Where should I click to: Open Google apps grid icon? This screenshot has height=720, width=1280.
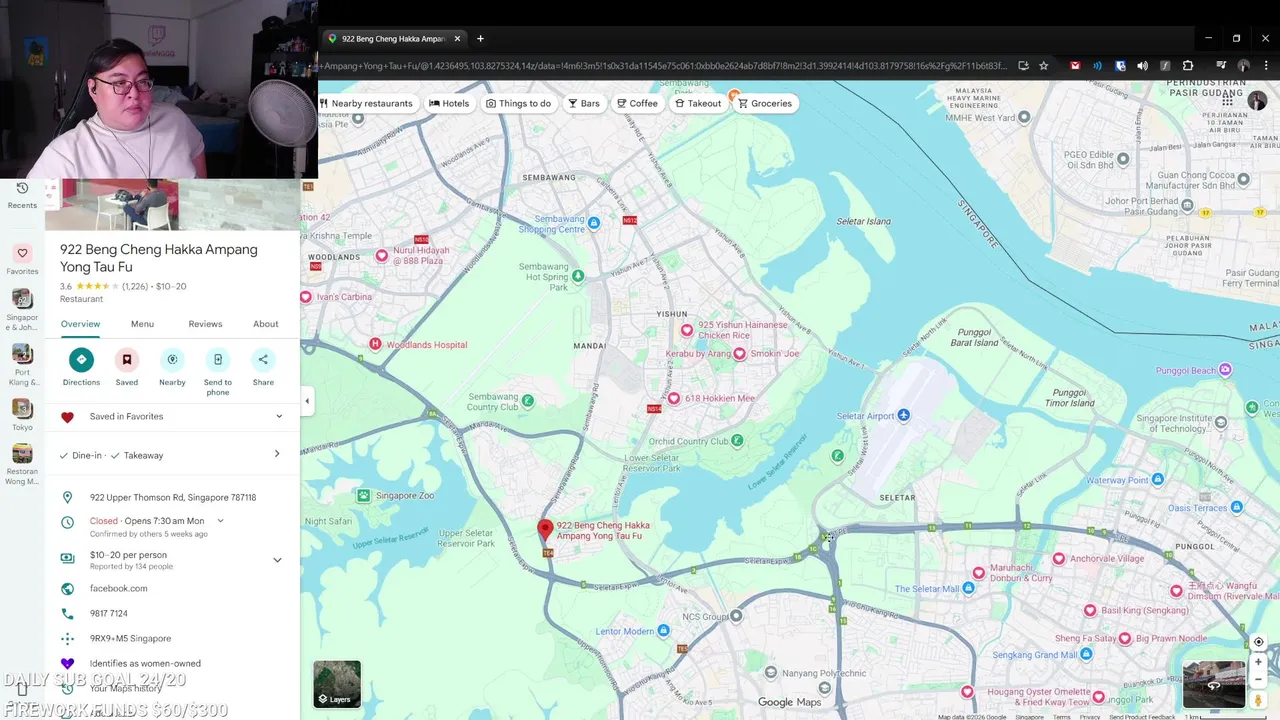click(1227, 102)
